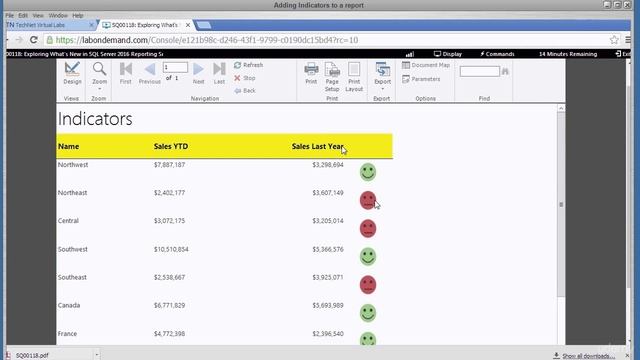Click the red frown indicator for Northeast
Image resolution: width=640 pixels, height=360 pixels.
tap(368, 200)
